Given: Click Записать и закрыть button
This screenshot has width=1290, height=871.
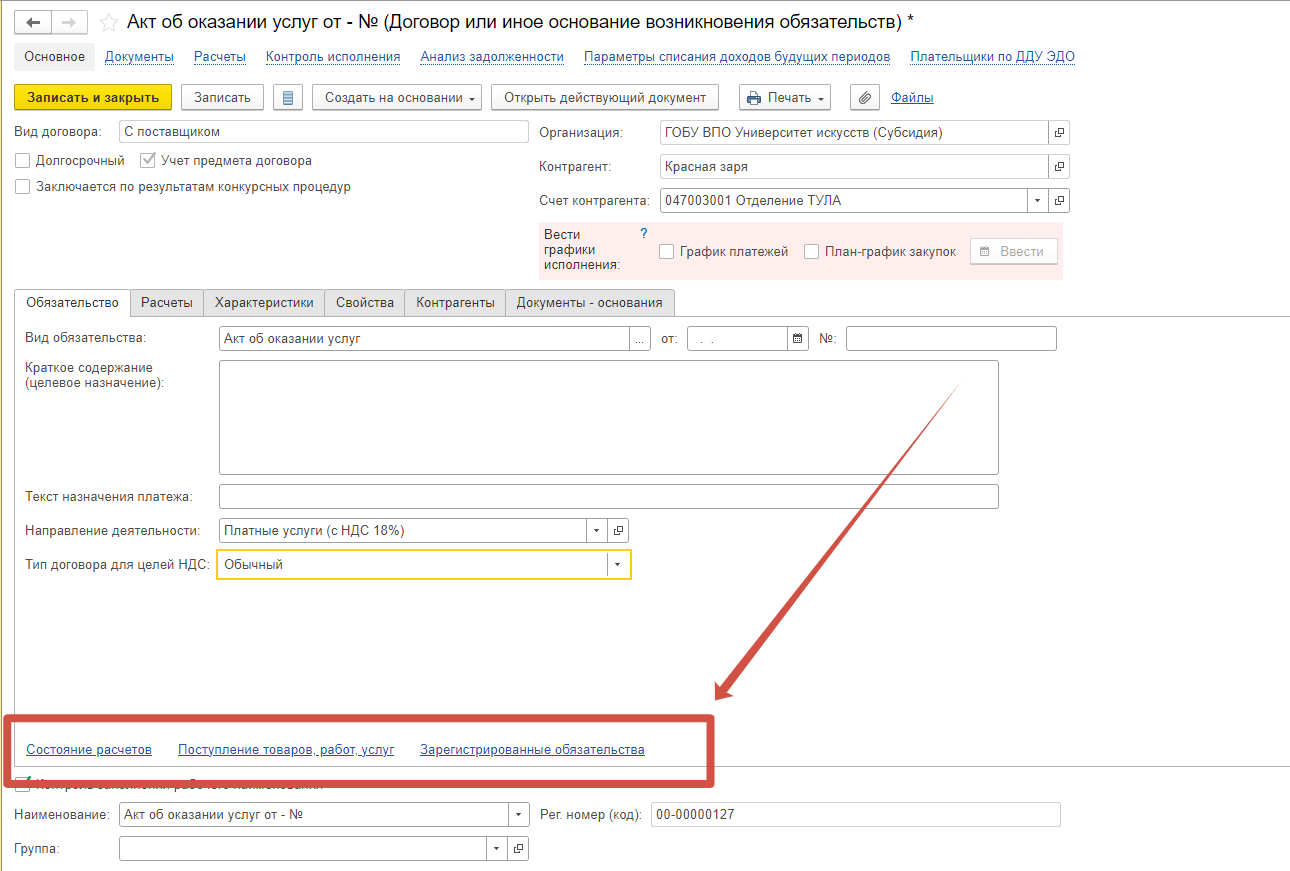Looking at the screenshot, I should coord(93,97).
